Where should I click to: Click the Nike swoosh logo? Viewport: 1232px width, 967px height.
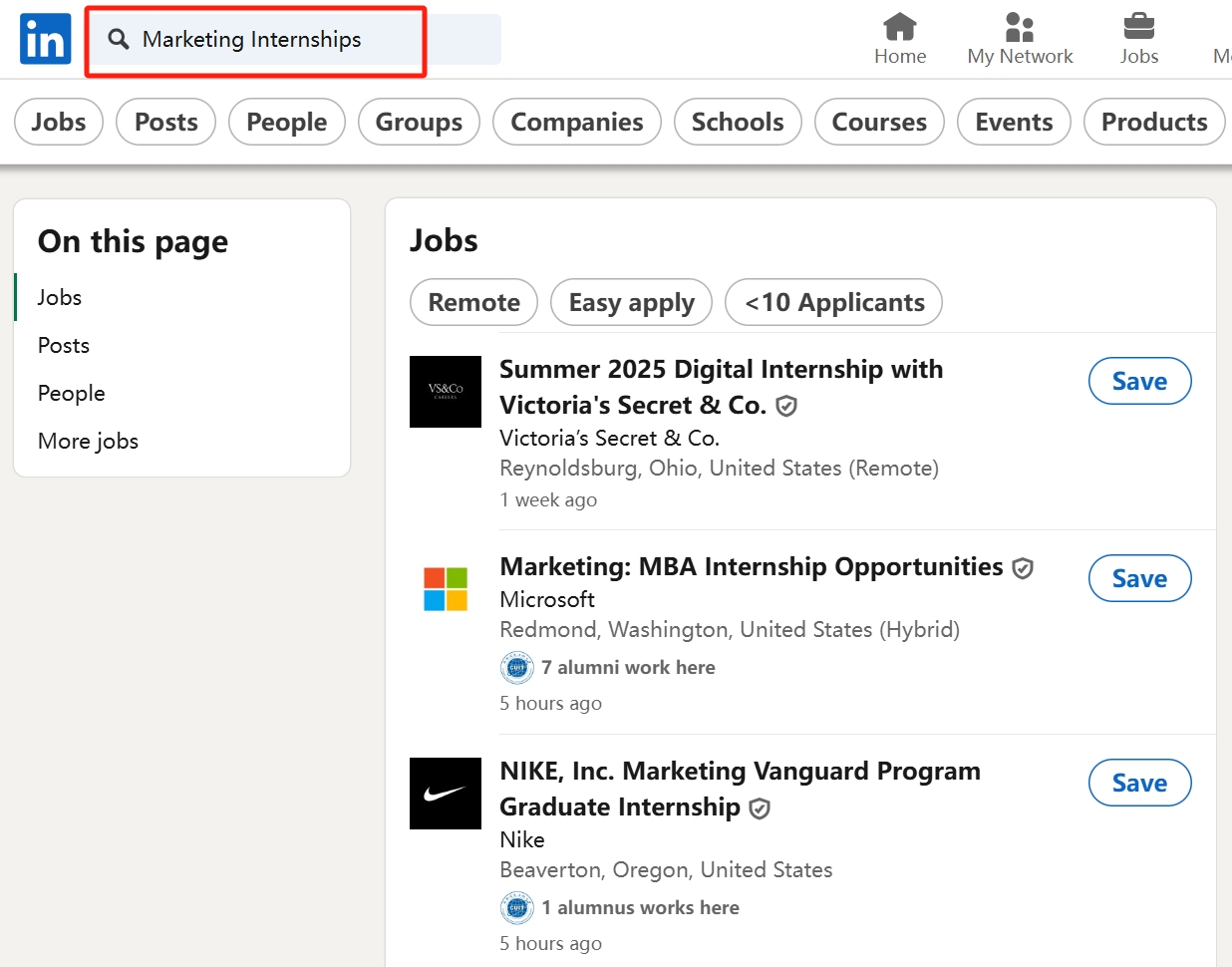[446, 794]
